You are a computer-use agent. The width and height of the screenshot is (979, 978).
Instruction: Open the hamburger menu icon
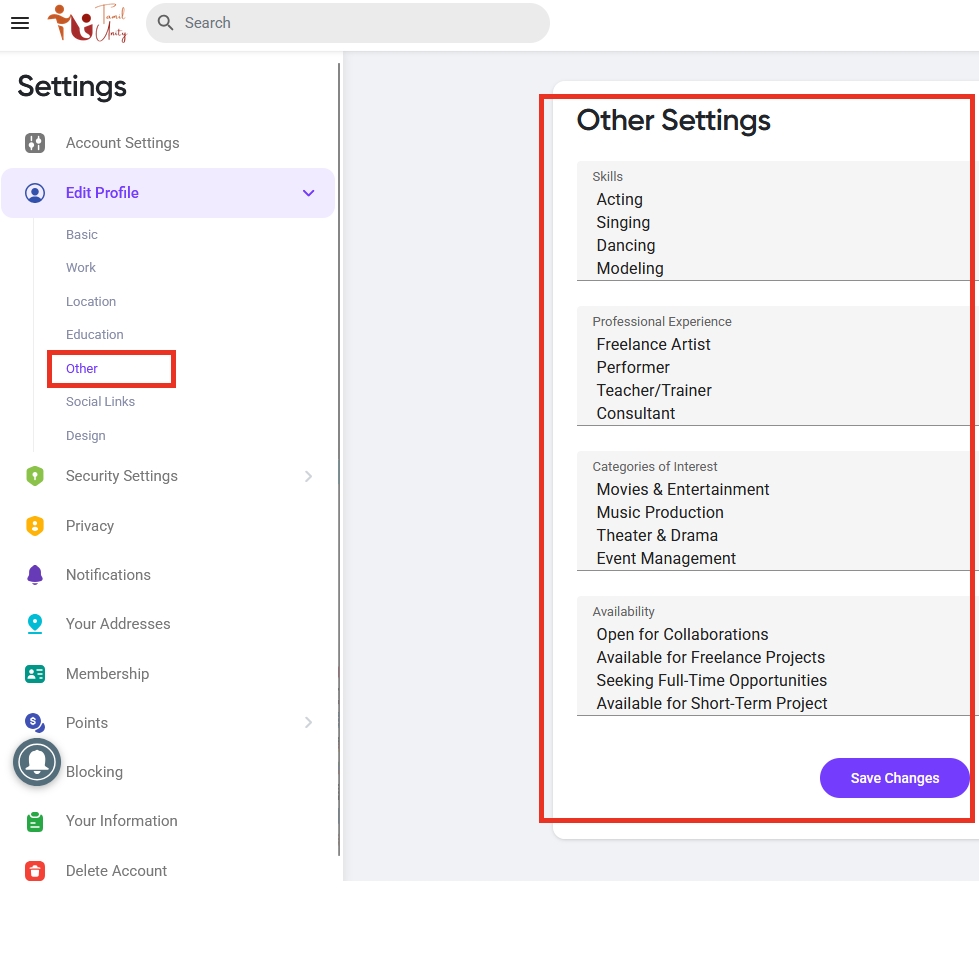pyautogui.click(x=20, y=23)
